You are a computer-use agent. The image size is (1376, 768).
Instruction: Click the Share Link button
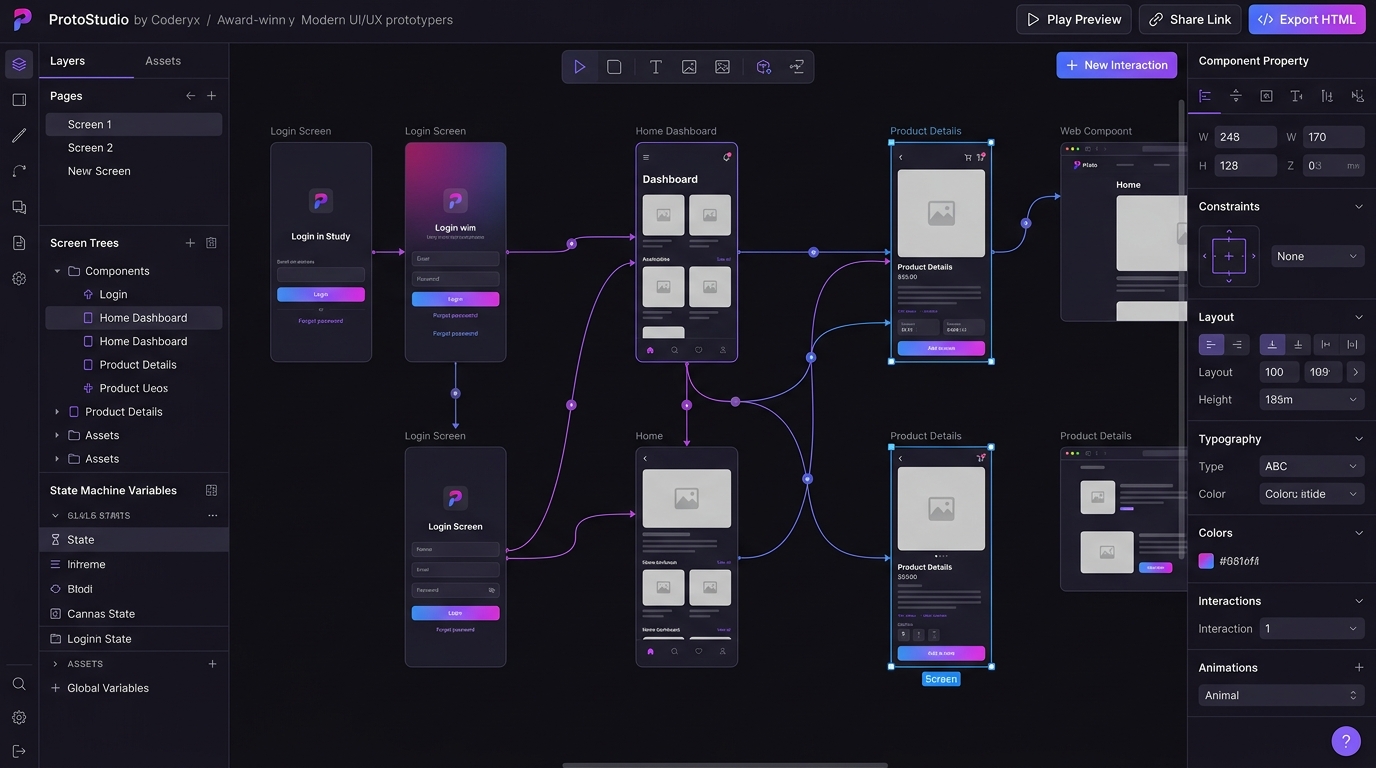pos(1190,20)
